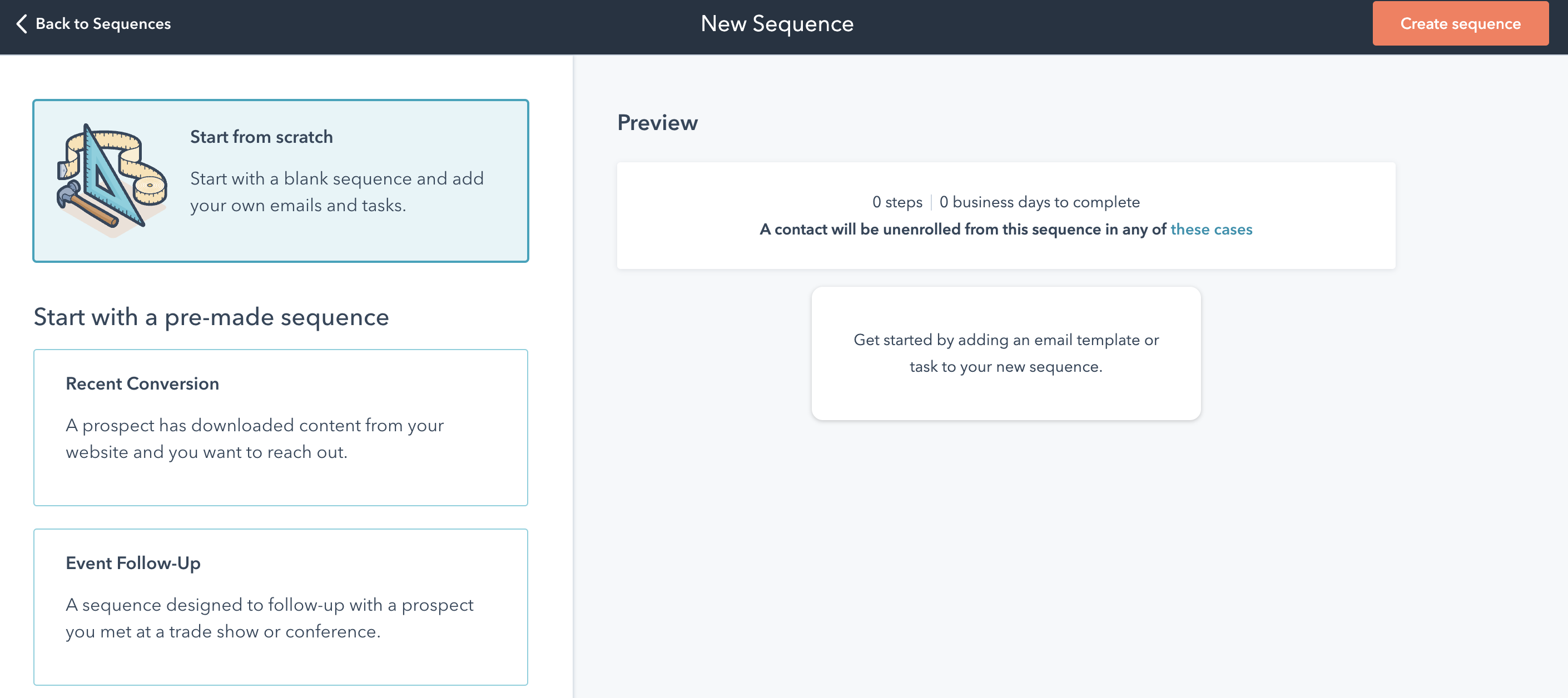Choose the Recent Conversion pre-made sequence

click(281, 427)
